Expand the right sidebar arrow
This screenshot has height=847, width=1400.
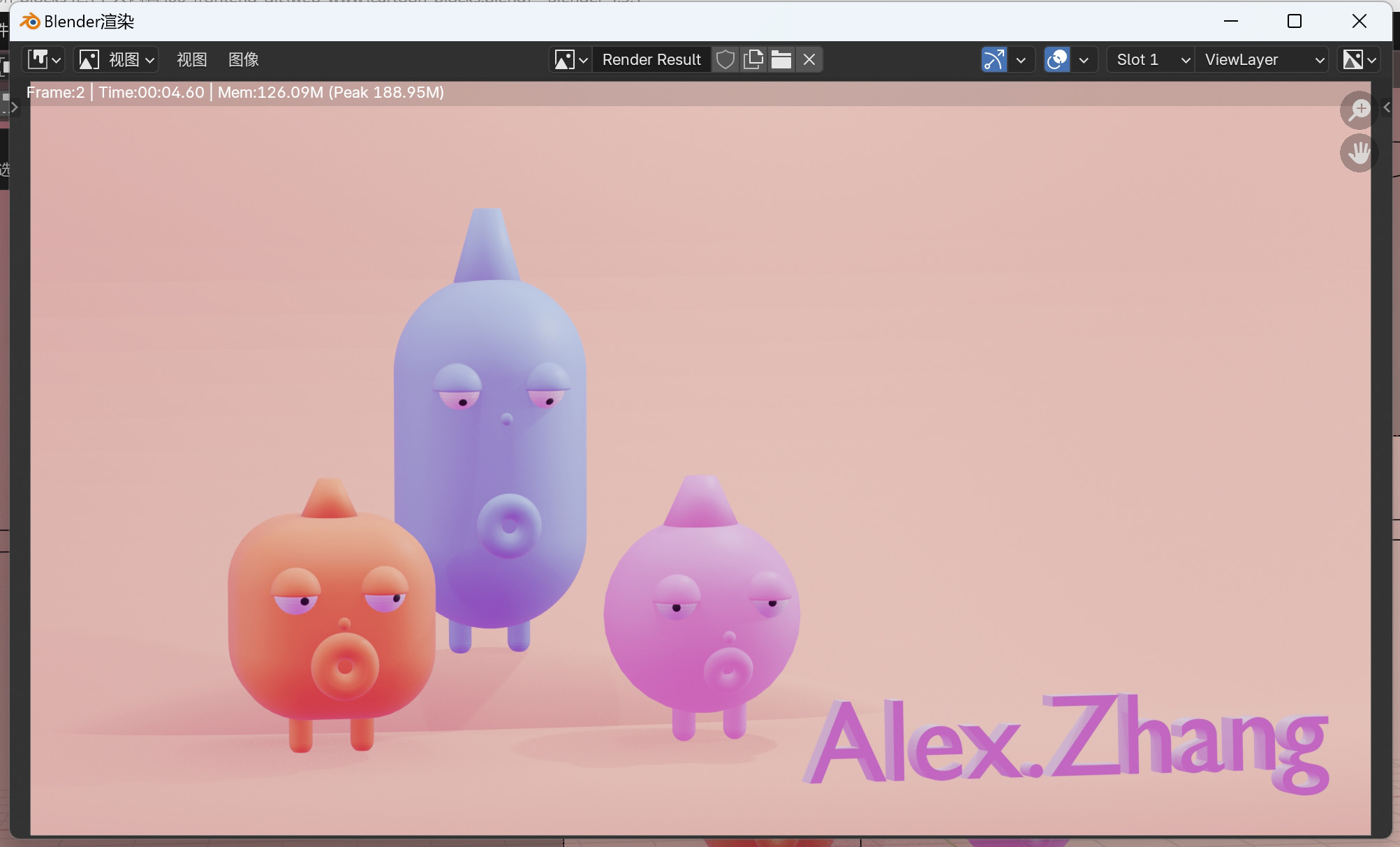pyautogui.click(x=1387, y=108)
